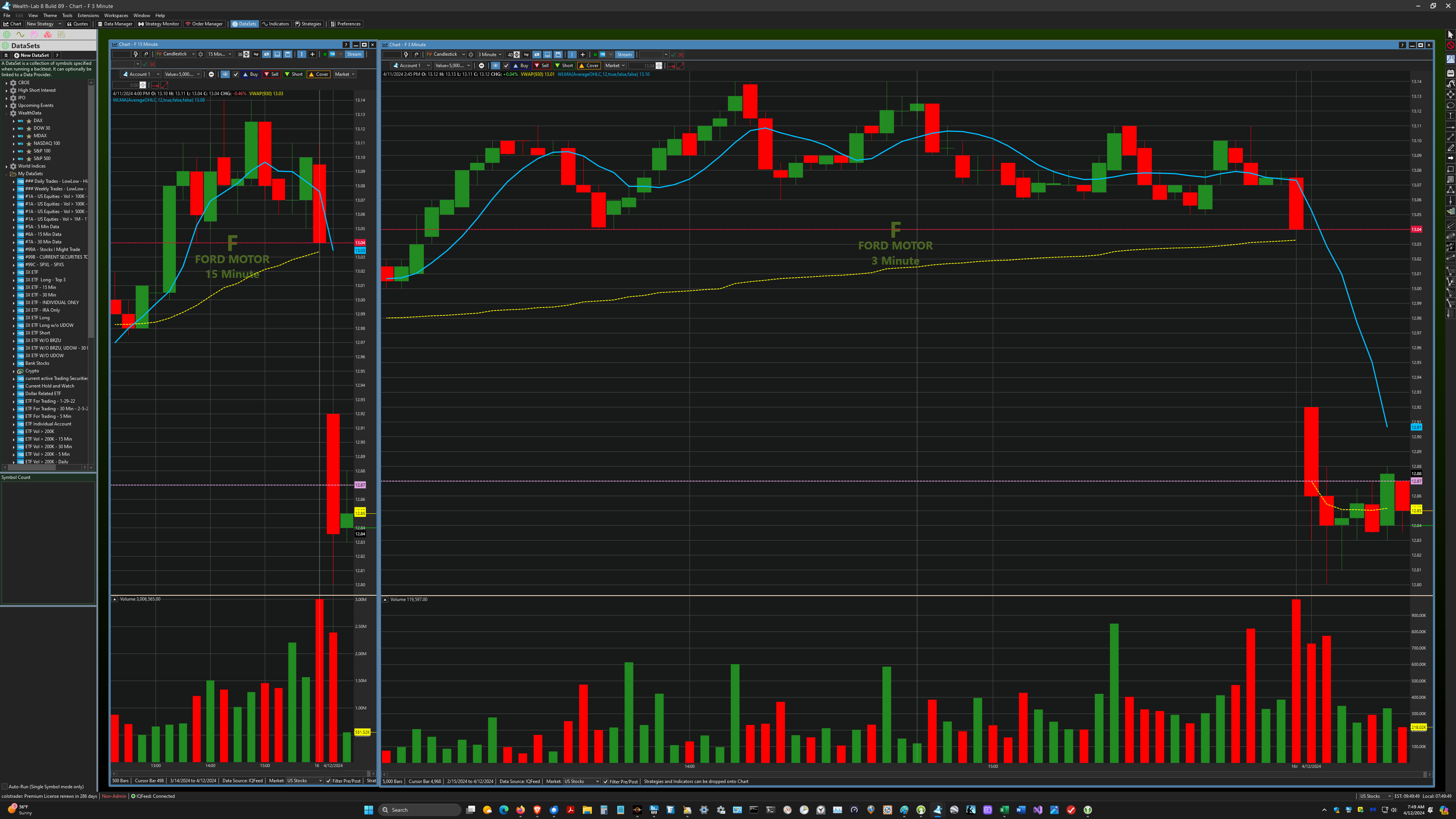
Task: Open the Order Manager window
Action: point(204,24)
